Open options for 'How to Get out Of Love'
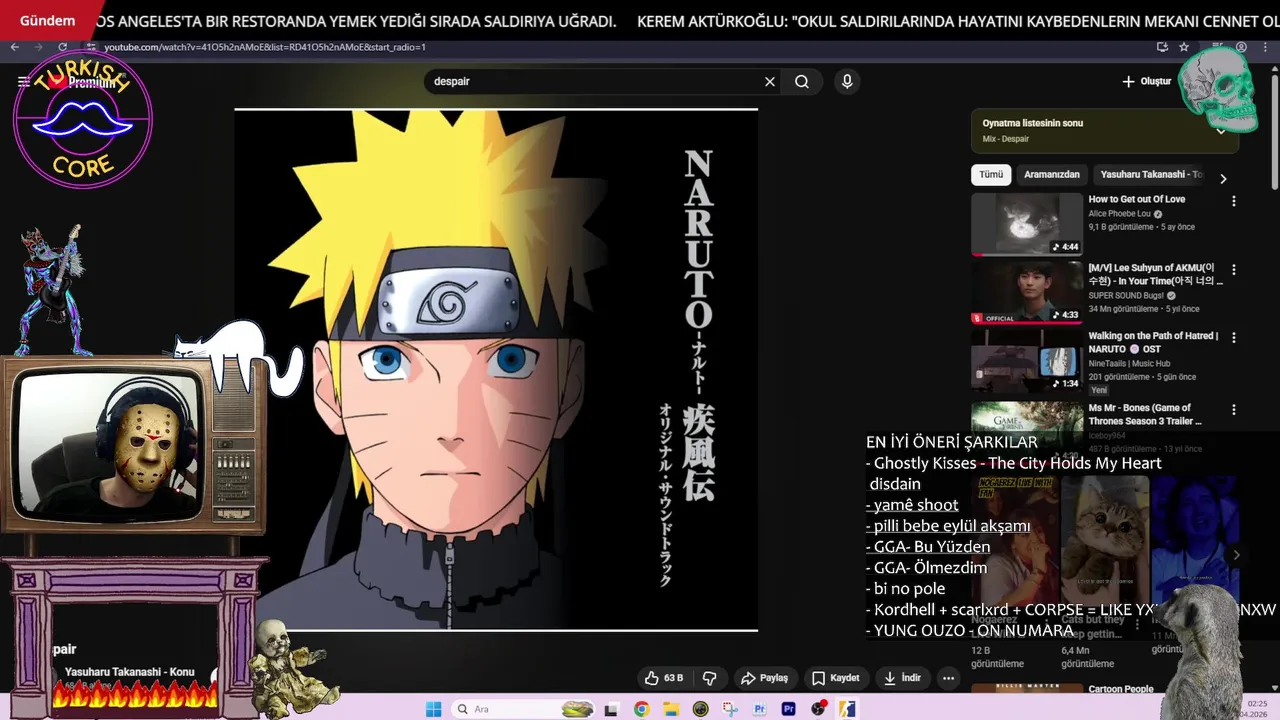This screenshot has width=1280, height=720. click(x=1233, y=201)
